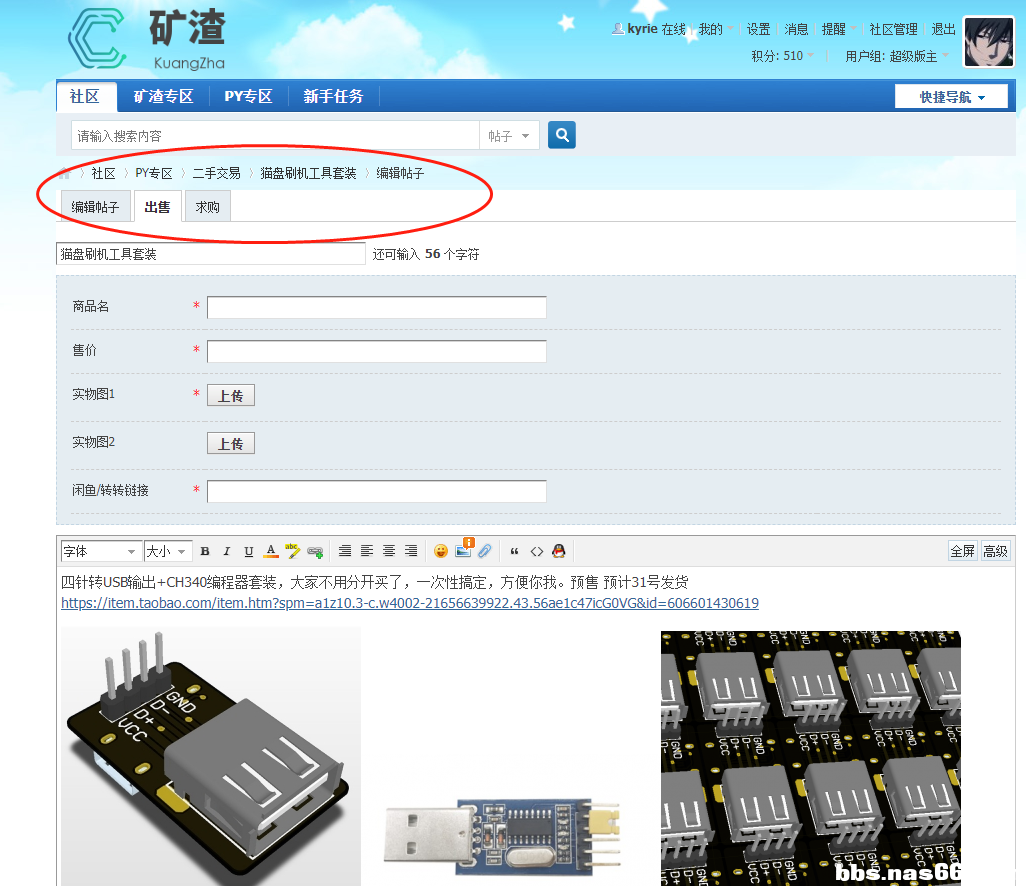This screenshot has width=1026, height=886.
Task: Insert a code block with <> icon
Action: 537,551
